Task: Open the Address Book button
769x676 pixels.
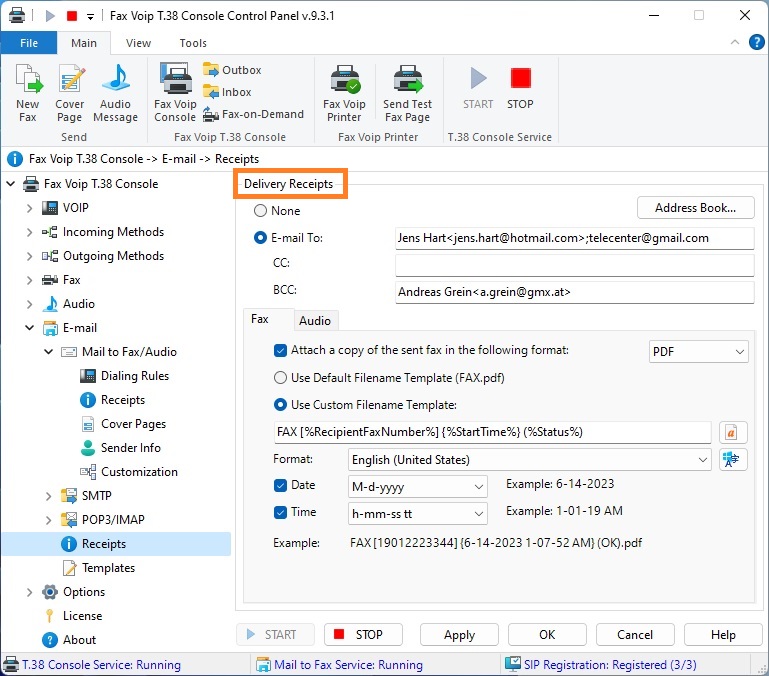Action: point(695,208)
